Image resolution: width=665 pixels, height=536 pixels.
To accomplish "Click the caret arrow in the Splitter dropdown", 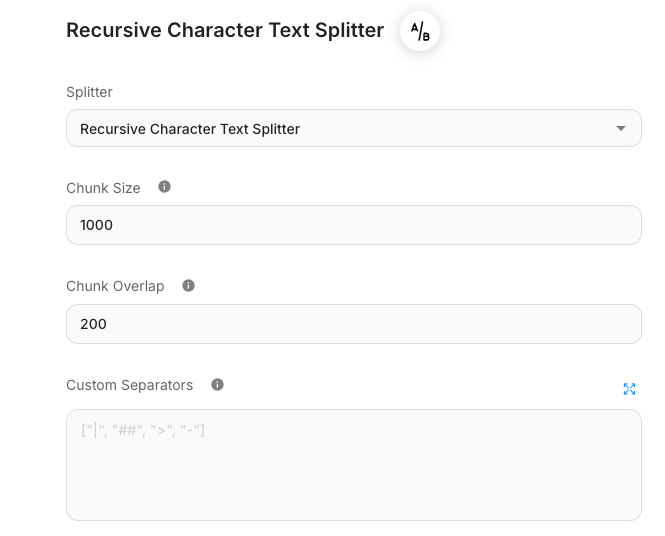I will (x=621, y=128).
